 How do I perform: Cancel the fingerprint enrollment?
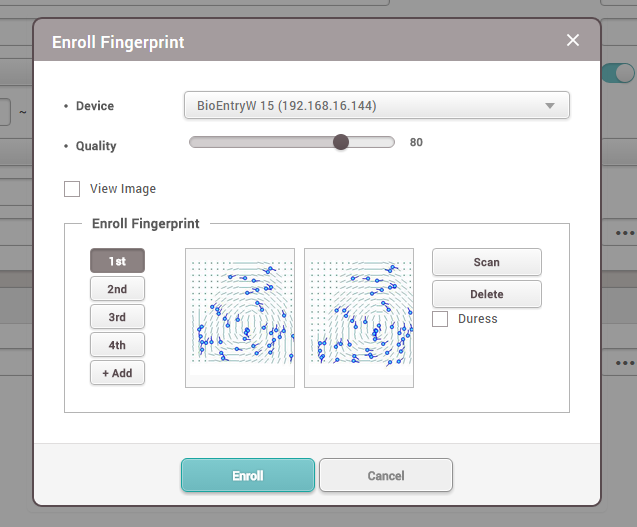[385, 475]
